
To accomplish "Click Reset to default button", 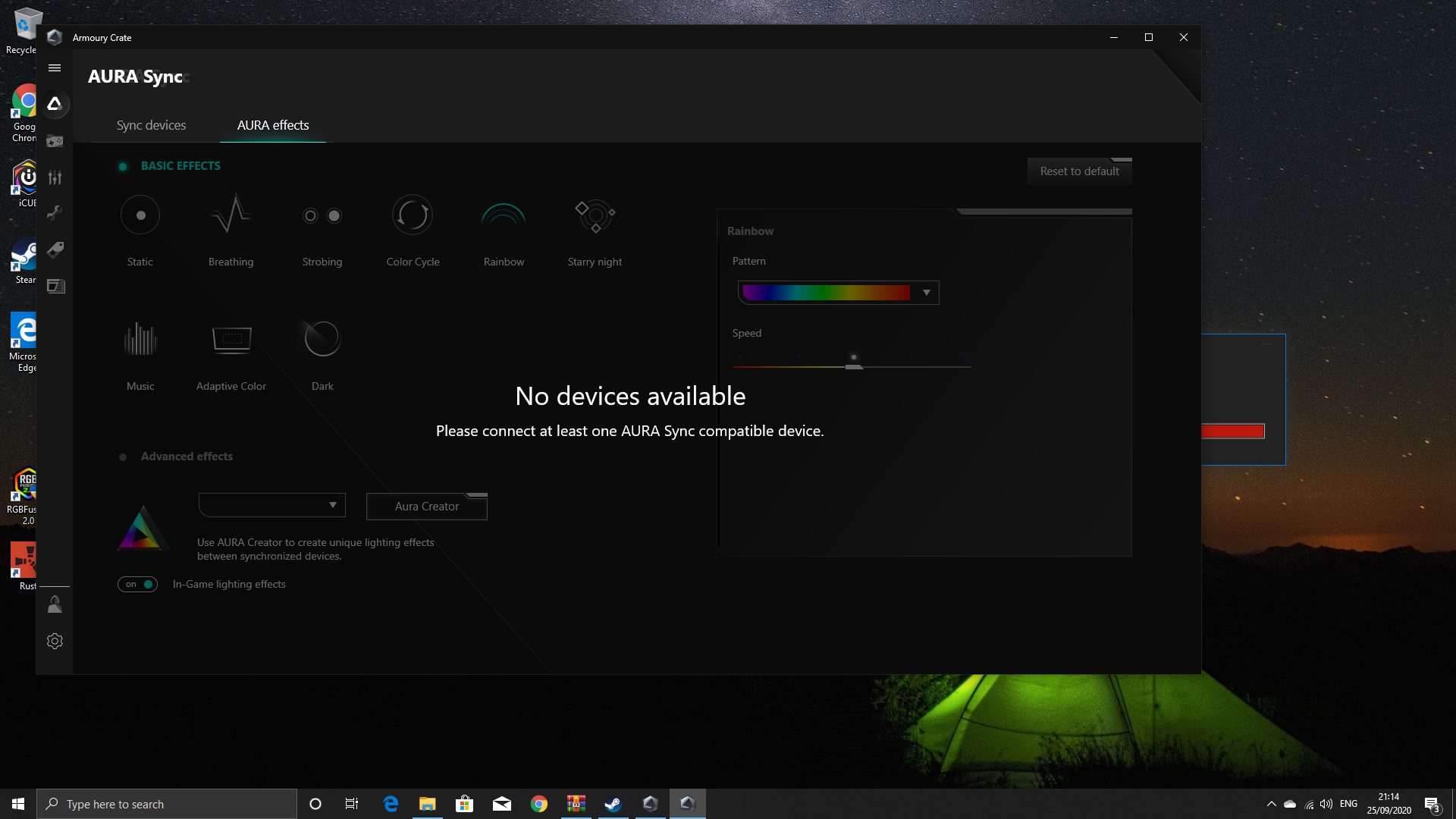I will tap(1079, 171).
